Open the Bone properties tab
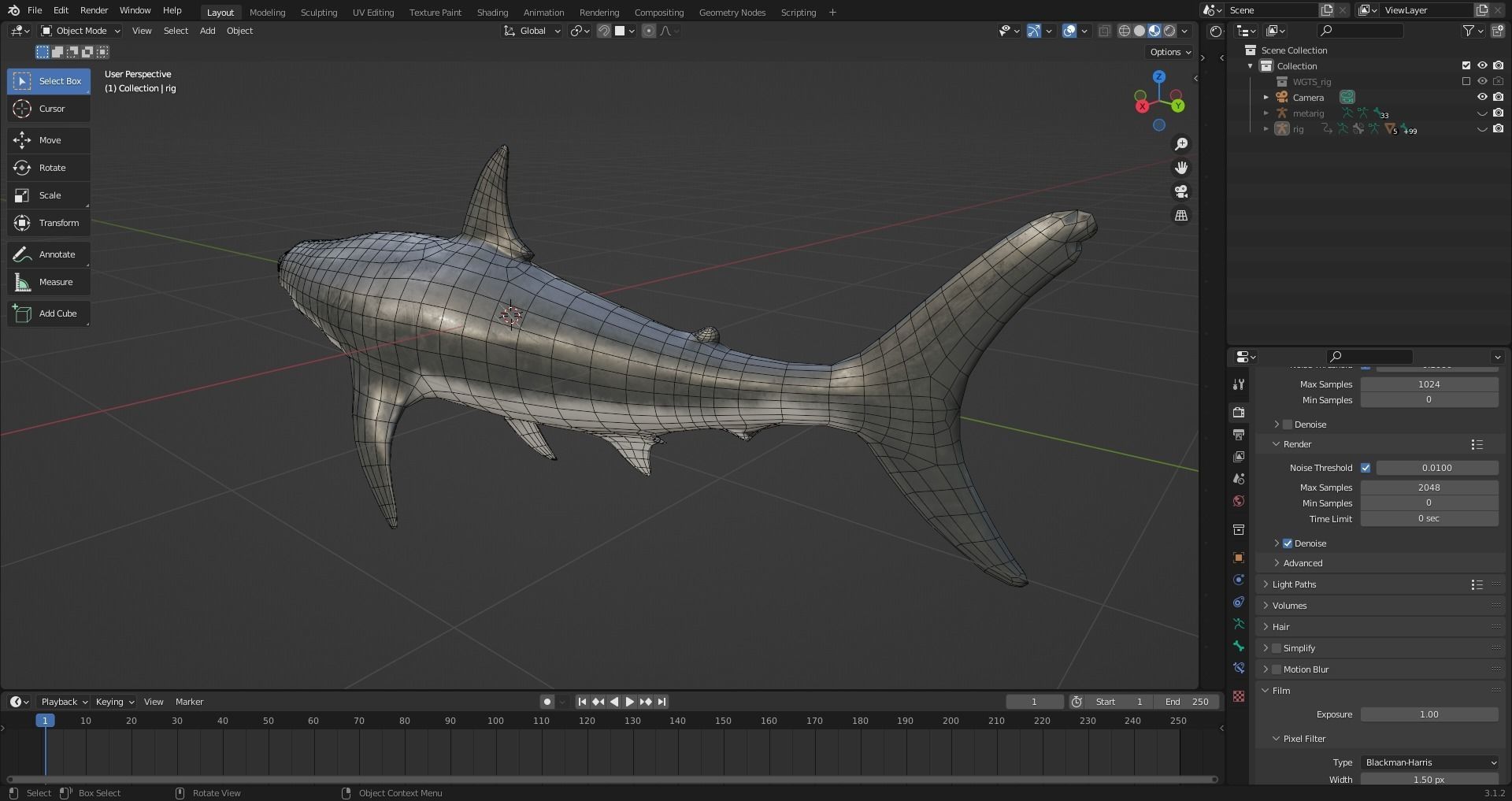The image size is (1512, 801). click(x=1239, y=646)
